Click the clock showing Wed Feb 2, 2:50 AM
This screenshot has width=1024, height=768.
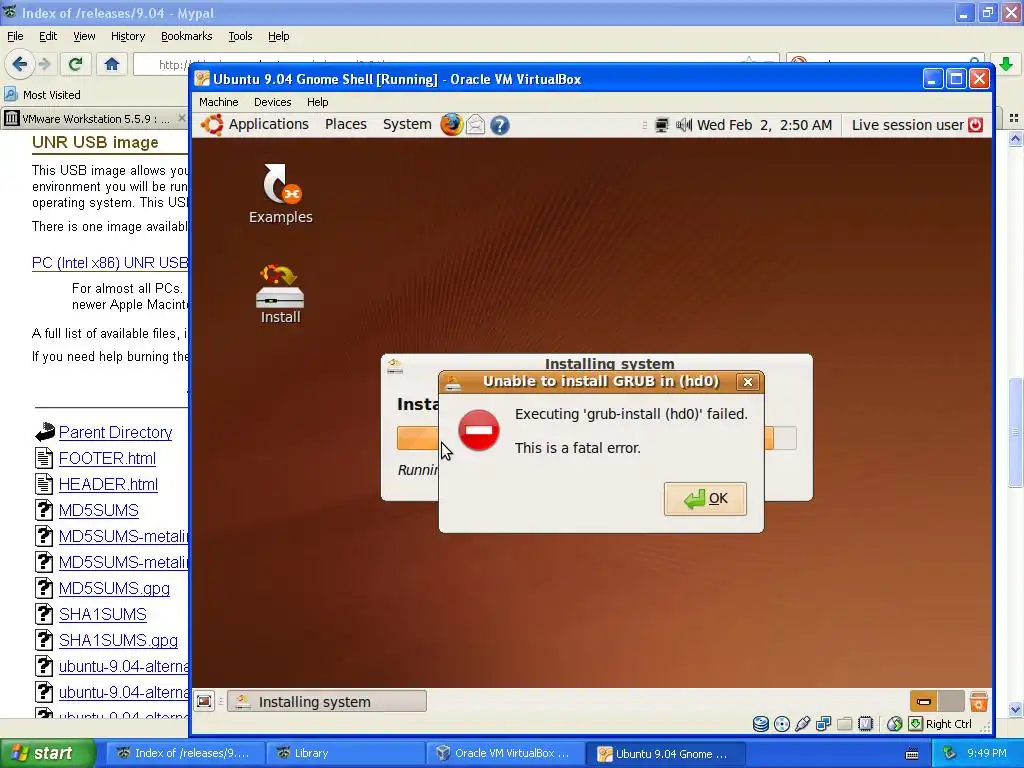click(764, 125)
